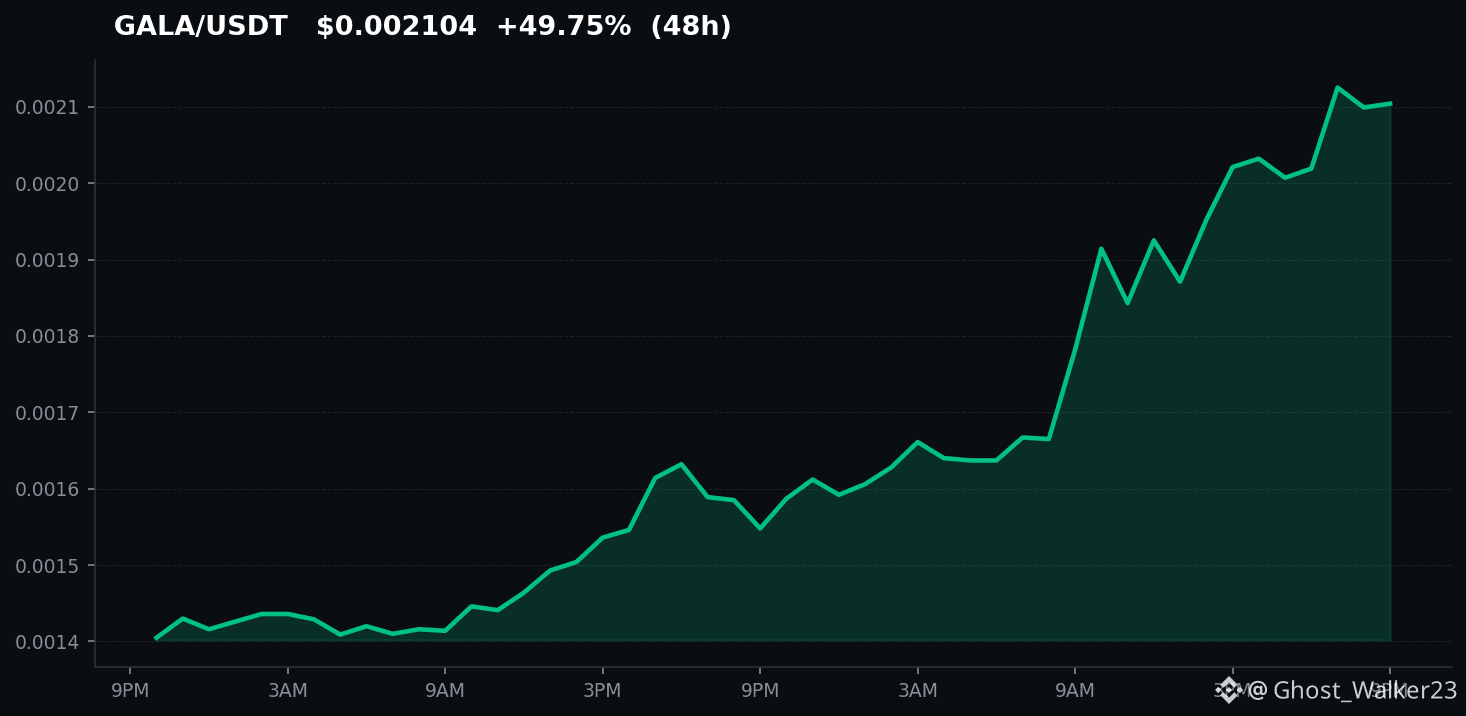This screenshot has width=1466, height=716.
Task: Click the GALA/USDT pair title
Action: click(200, 27)
